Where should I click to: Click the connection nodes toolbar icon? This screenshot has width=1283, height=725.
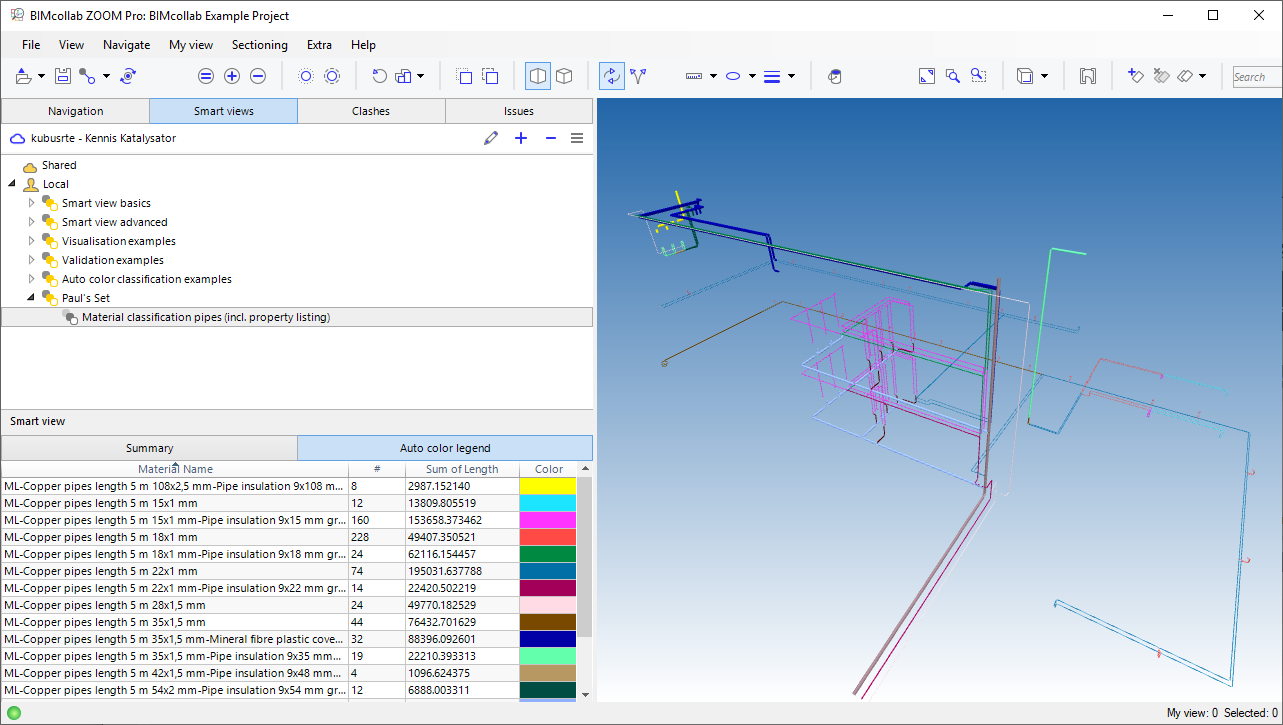tap(87, 76)
